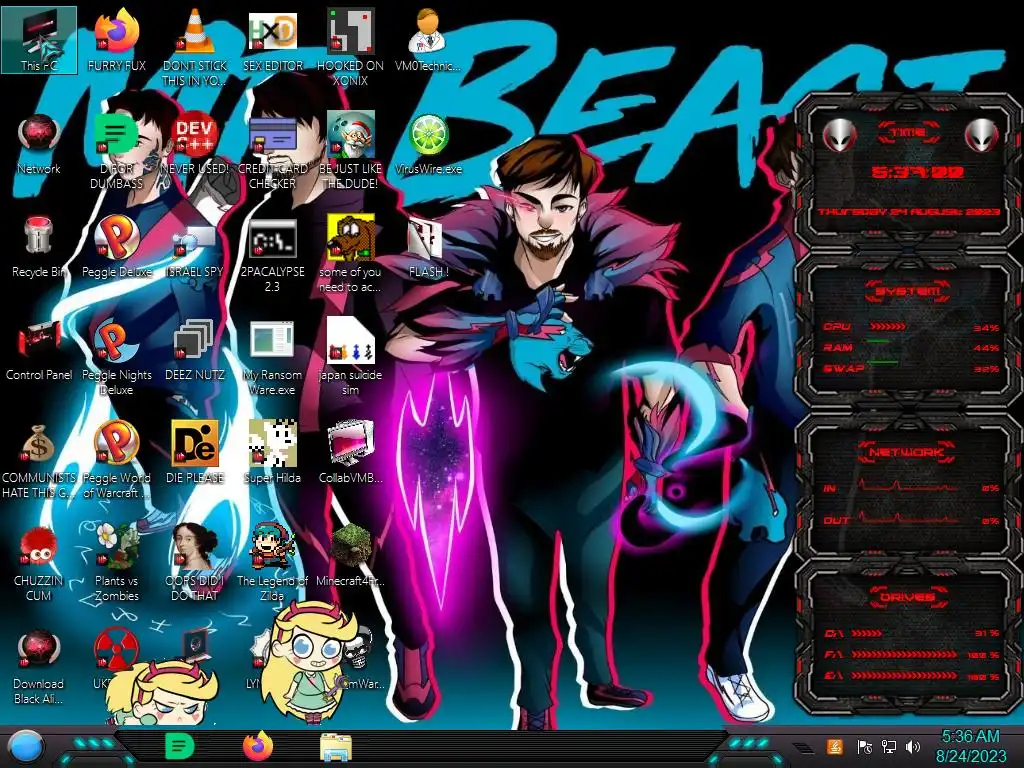The width and height of the screenshot is (1024, 768).
Task: Click the CPU usage bar in gadget
Action: pyautogui.click(x=888, y=327)
